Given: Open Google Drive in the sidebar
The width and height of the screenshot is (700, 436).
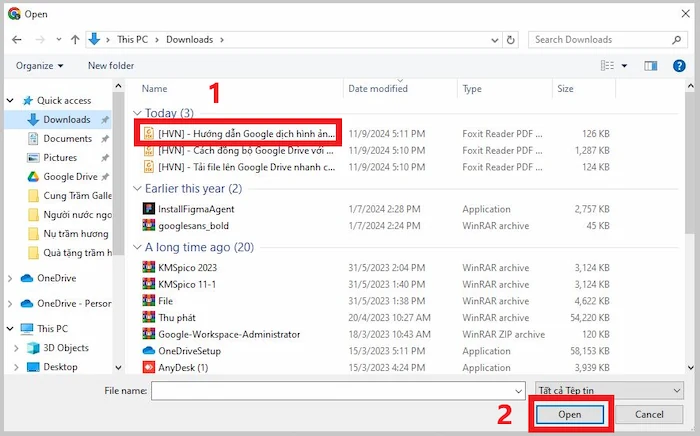Looking at the screenshot, I should point(70,177).
